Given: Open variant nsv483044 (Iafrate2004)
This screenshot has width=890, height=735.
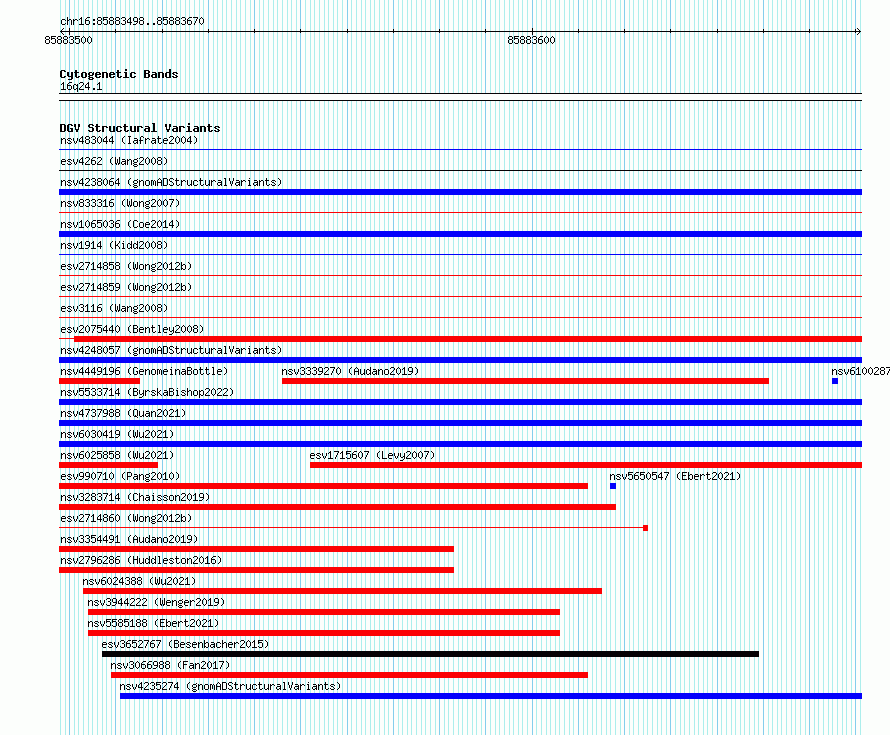Looking at the screenshot, I should click(129, 140).
